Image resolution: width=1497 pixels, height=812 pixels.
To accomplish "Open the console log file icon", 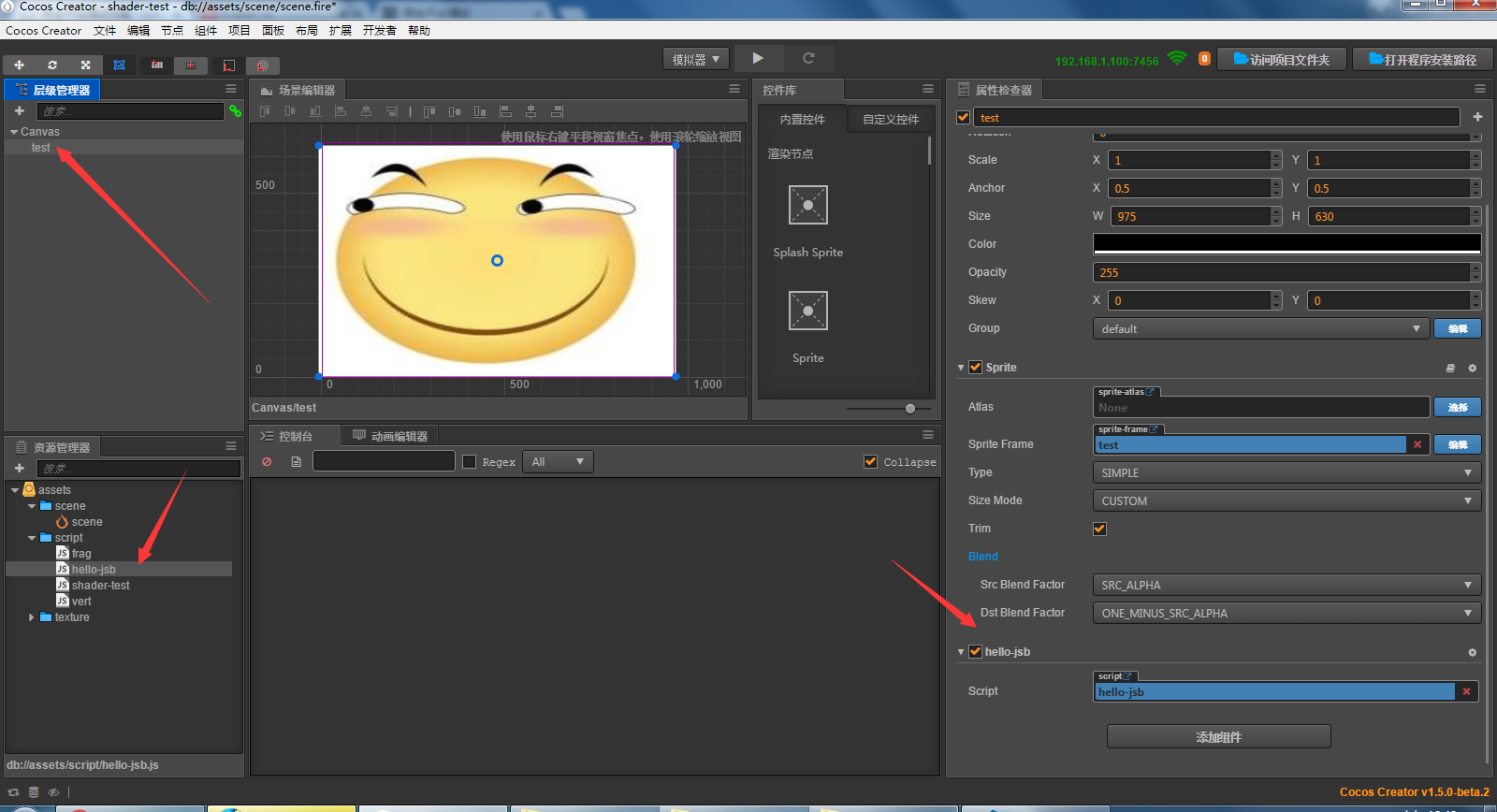I will (296, 462).
